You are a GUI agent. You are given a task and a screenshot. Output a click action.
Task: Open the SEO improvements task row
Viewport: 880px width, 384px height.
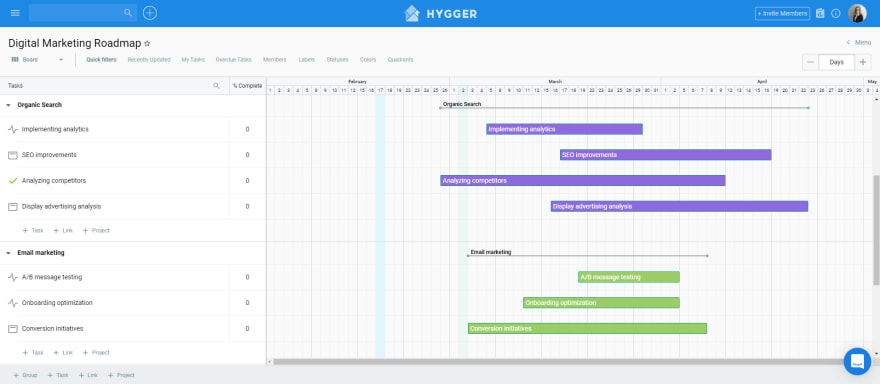133,155
